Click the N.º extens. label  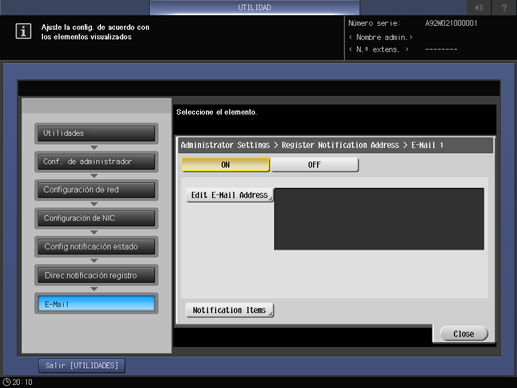coord(379,49)
